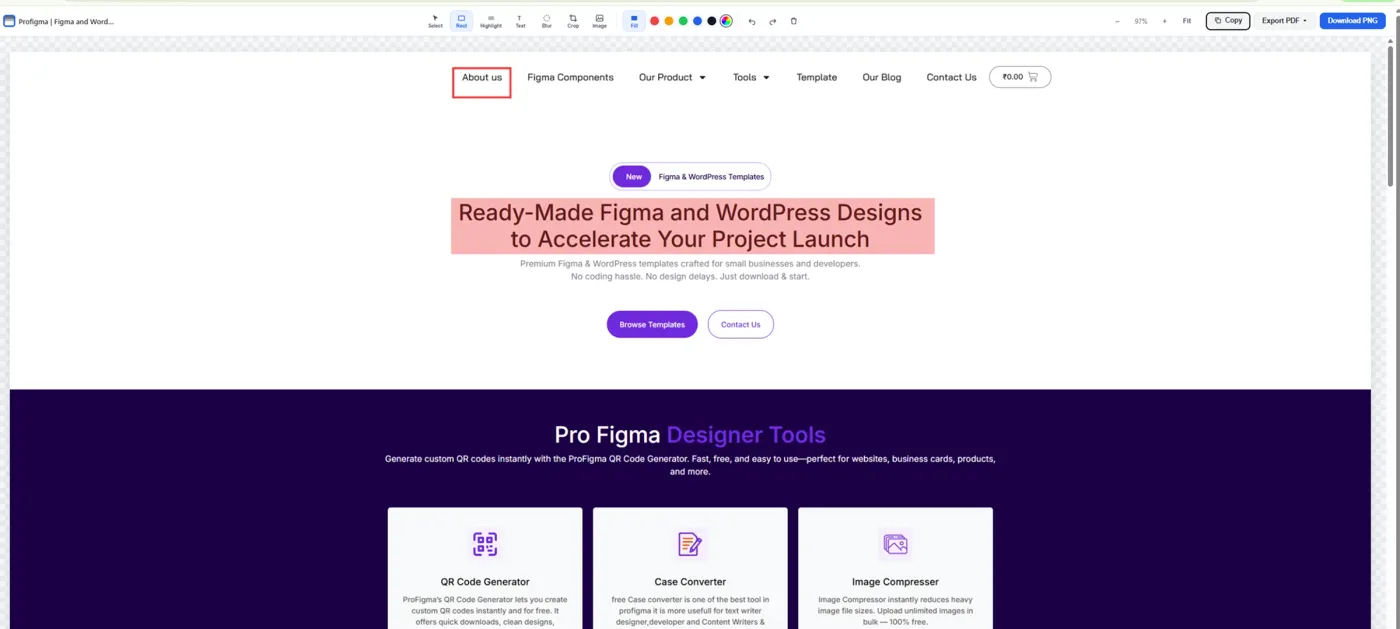Open the rainbow custom color picker

[726, 21]
